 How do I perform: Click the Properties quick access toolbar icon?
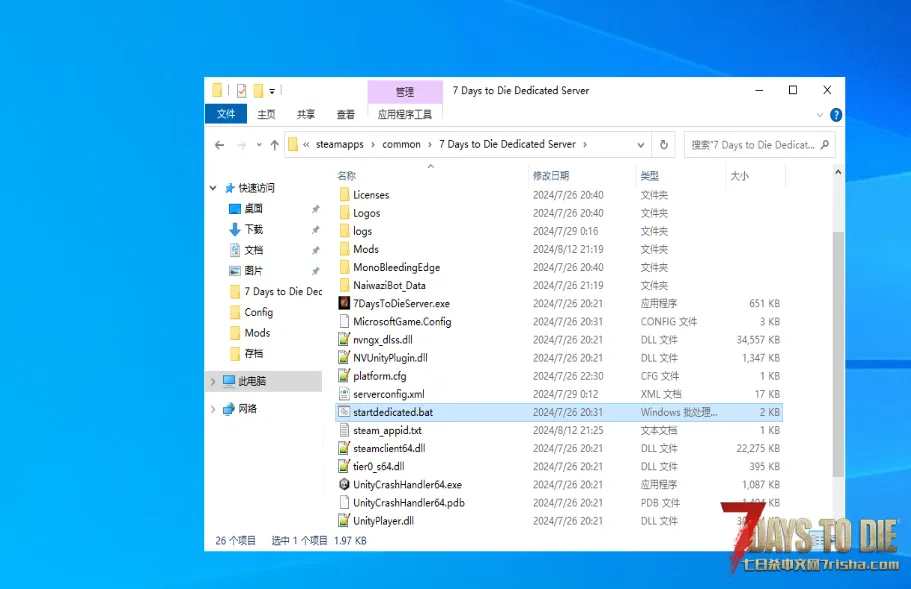241,91
